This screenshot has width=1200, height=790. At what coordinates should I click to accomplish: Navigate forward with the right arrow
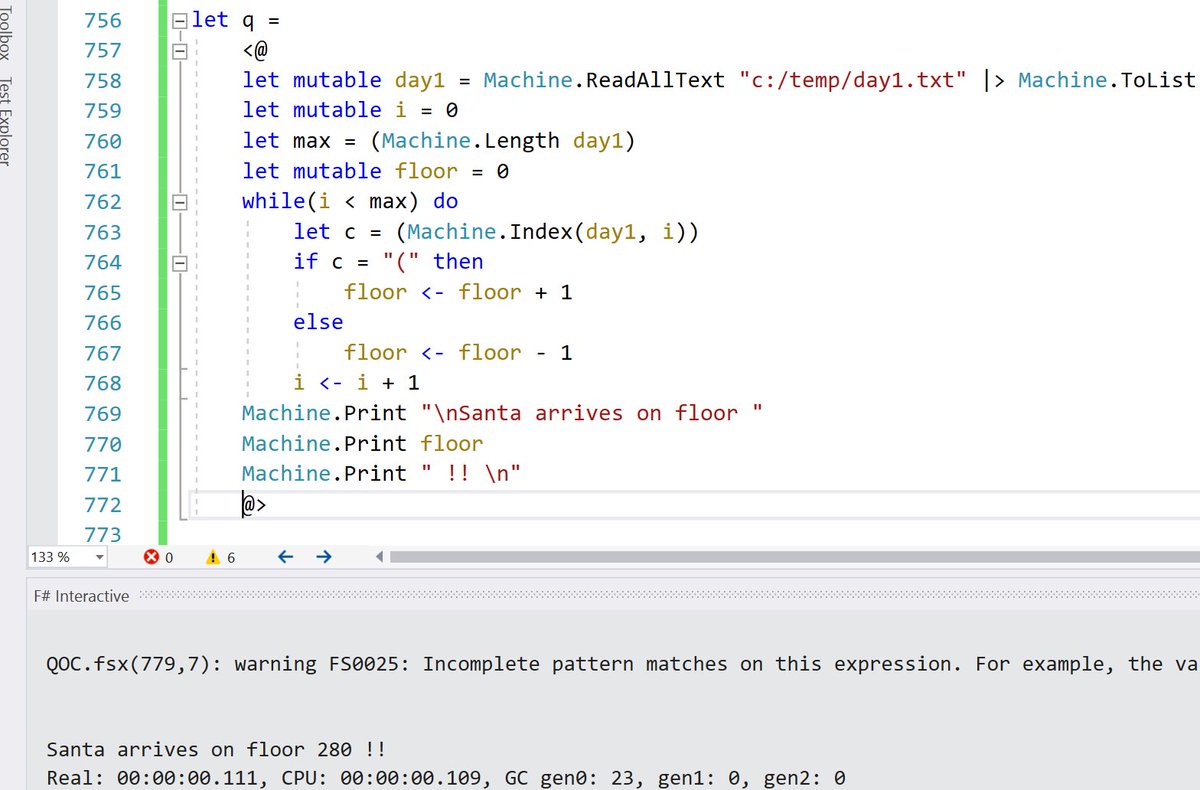(323, 557)
